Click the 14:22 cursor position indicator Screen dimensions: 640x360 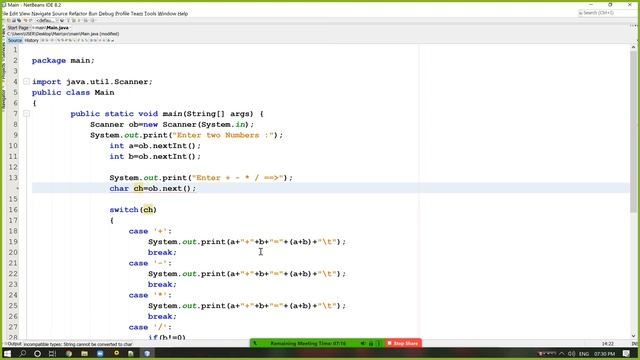pos(607,344)
